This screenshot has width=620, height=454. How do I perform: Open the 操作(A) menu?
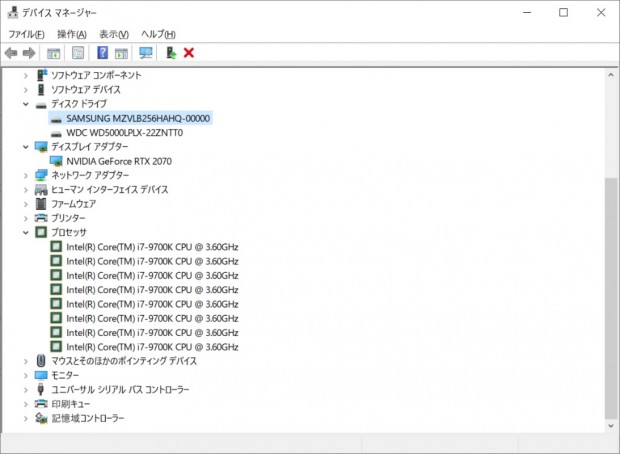pyautogui.click(x=72, y=34)
